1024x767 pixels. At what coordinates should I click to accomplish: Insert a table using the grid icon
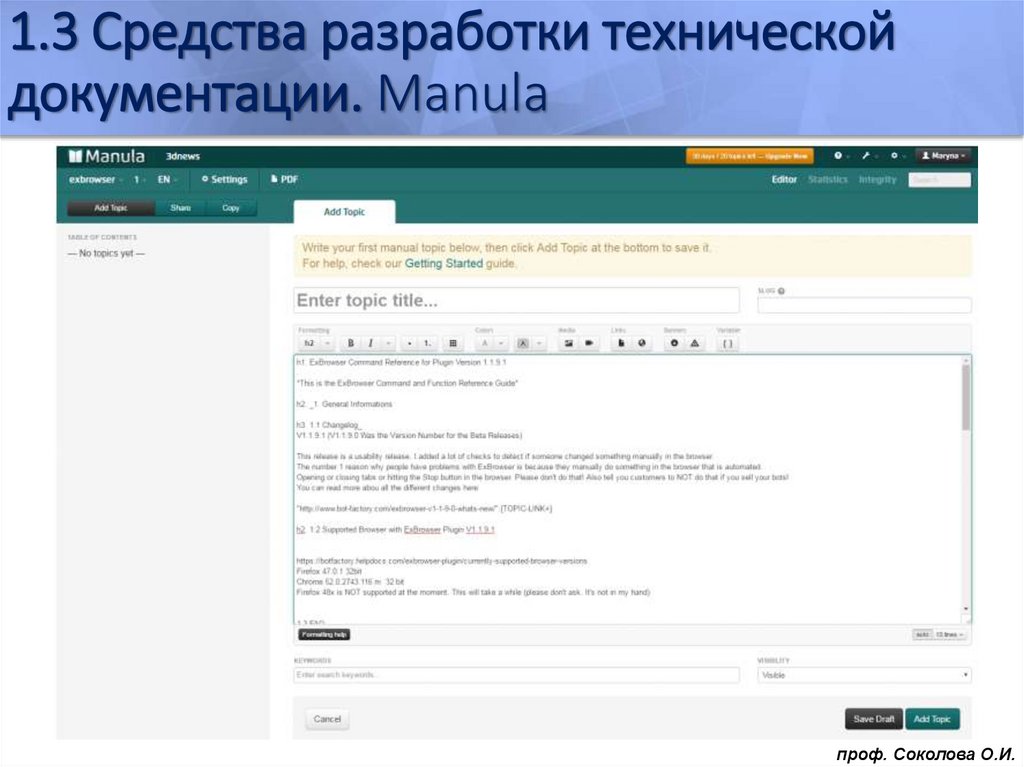[x=451, y=342]
